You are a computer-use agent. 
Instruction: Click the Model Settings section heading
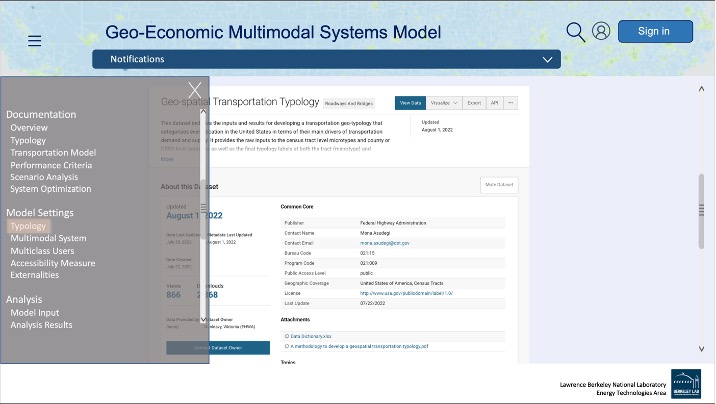[x=40, y=213]
